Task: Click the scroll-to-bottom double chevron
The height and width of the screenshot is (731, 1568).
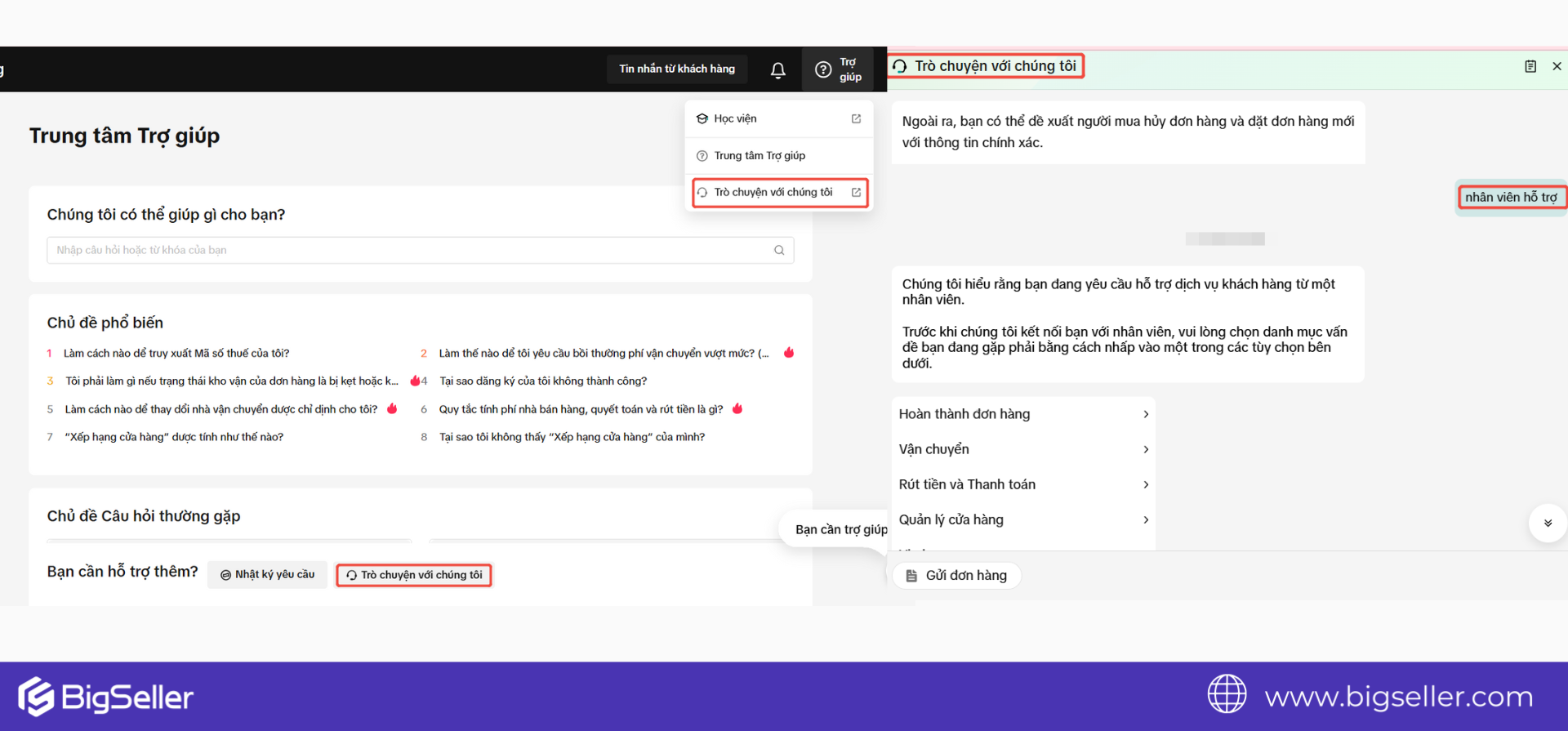Action: [x=1548, y=524]
